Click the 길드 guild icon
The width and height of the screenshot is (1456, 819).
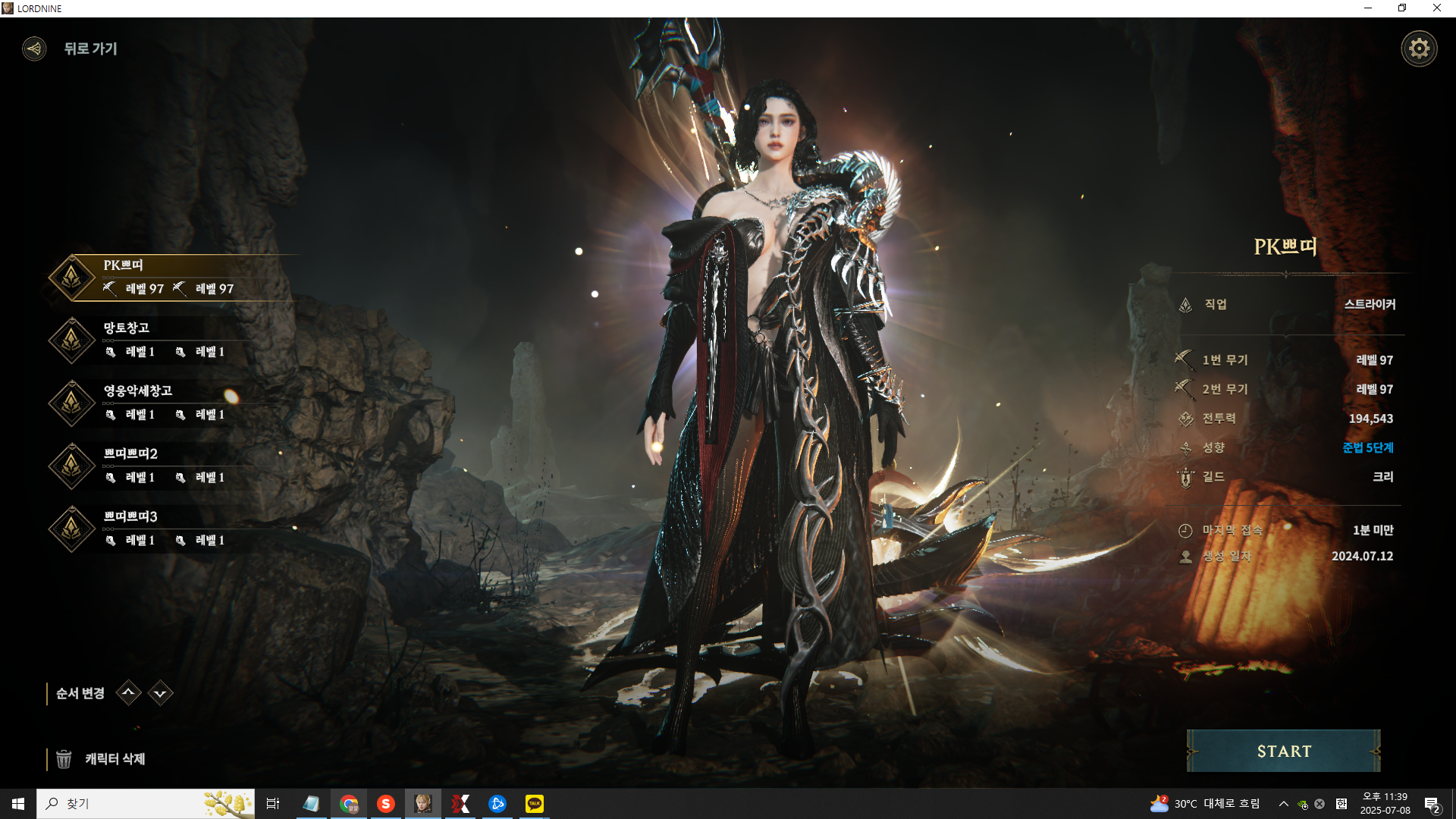[x=1186, y=477]
